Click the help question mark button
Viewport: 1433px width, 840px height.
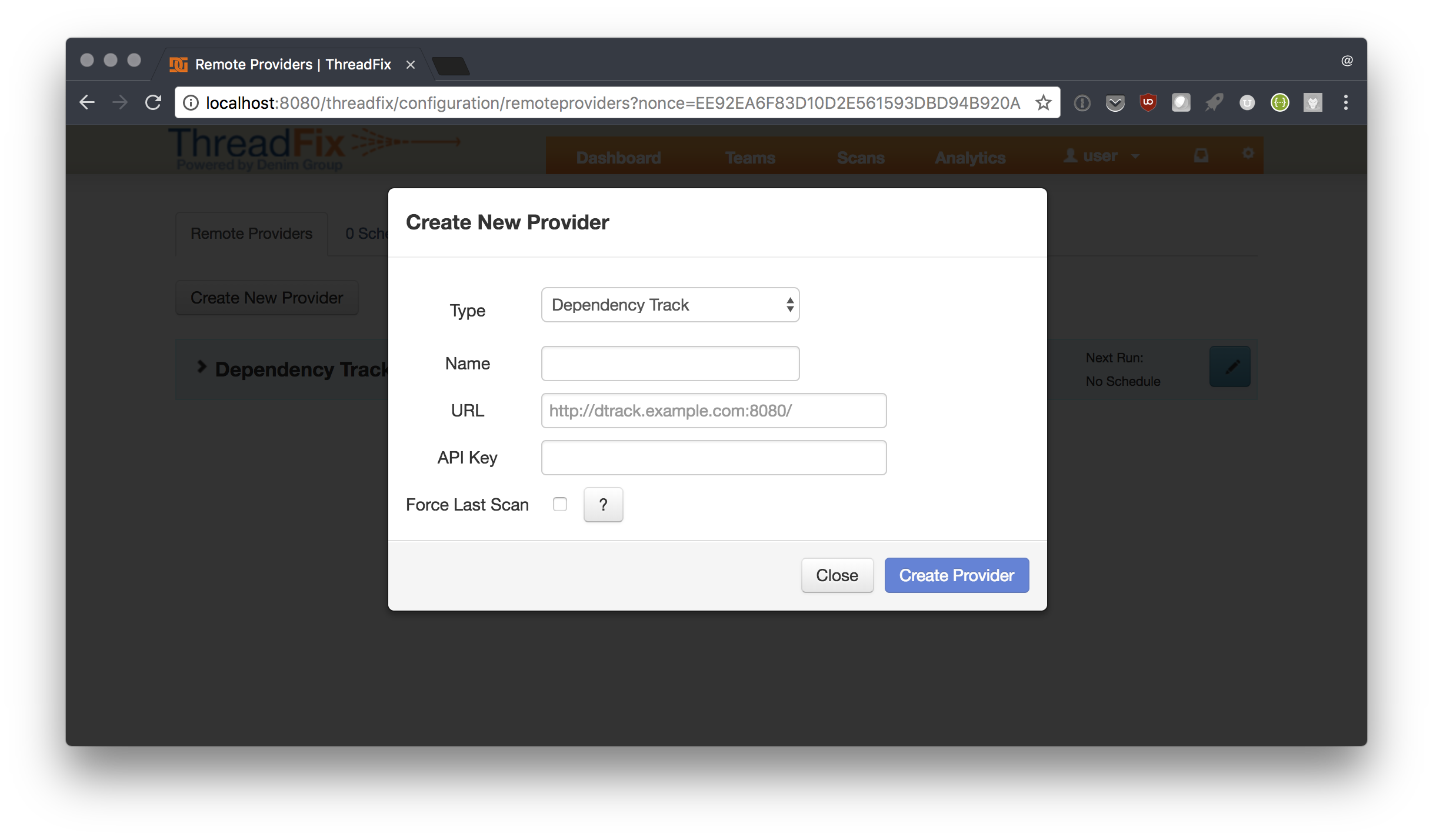(x=604, y=504)
